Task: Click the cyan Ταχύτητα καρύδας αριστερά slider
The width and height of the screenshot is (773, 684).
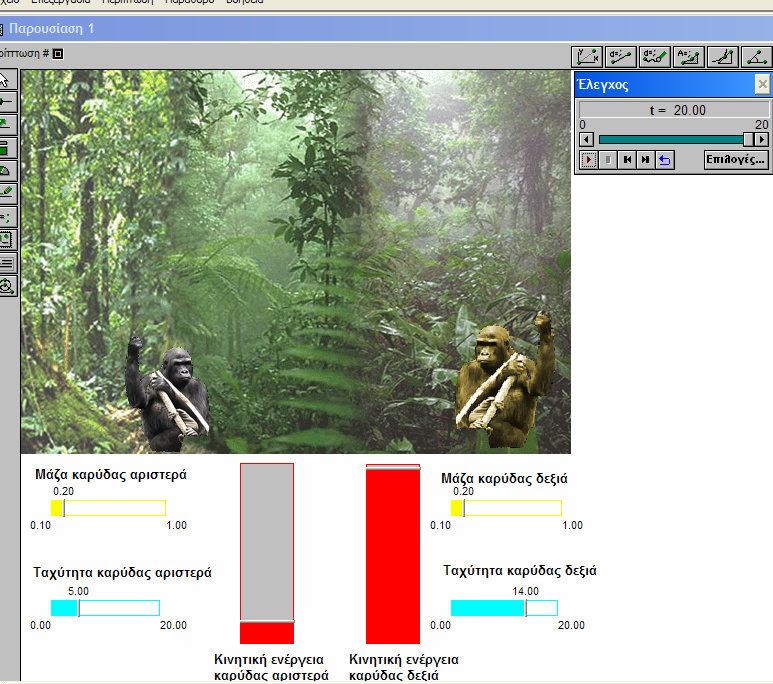Action: coord(105,608)
